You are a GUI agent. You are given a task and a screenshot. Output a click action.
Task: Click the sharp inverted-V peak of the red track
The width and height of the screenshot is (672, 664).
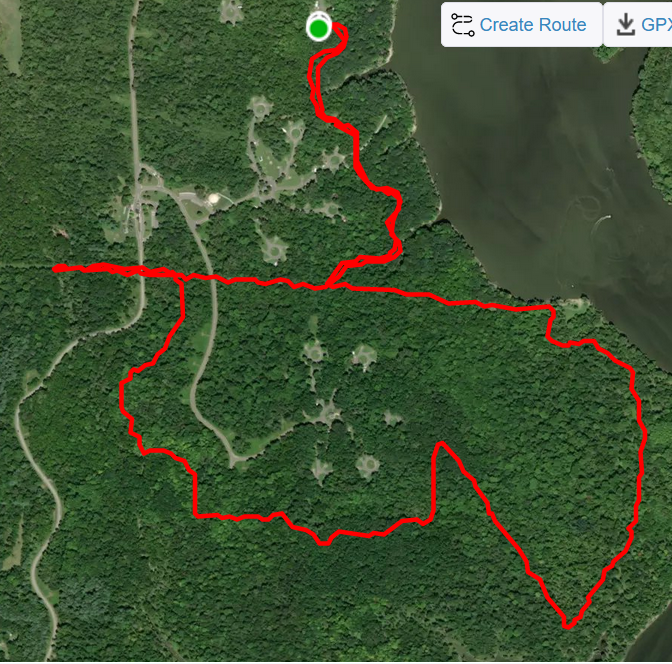point(441,444)
